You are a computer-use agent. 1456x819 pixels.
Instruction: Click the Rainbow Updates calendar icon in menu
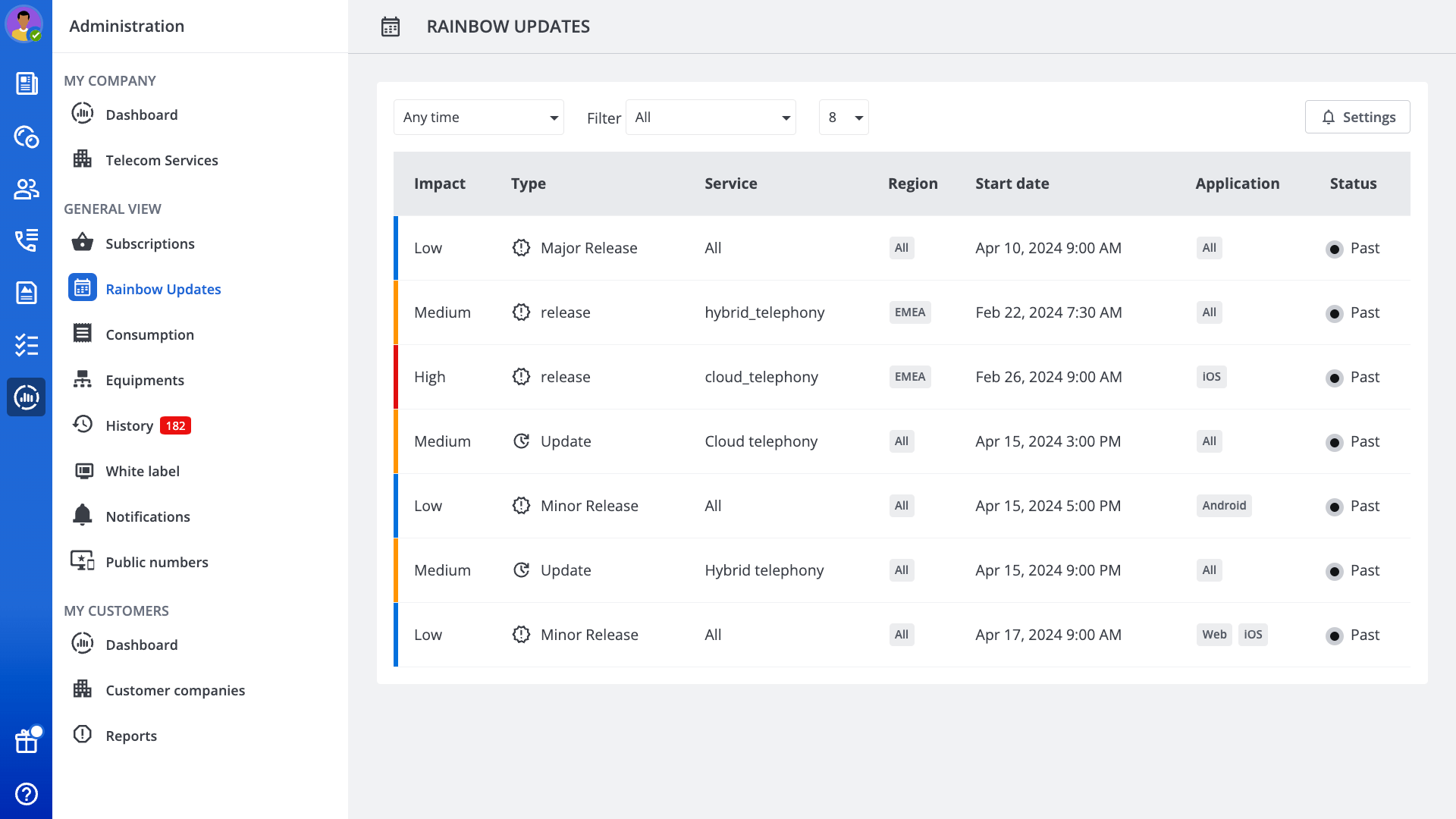click(82, 288)
